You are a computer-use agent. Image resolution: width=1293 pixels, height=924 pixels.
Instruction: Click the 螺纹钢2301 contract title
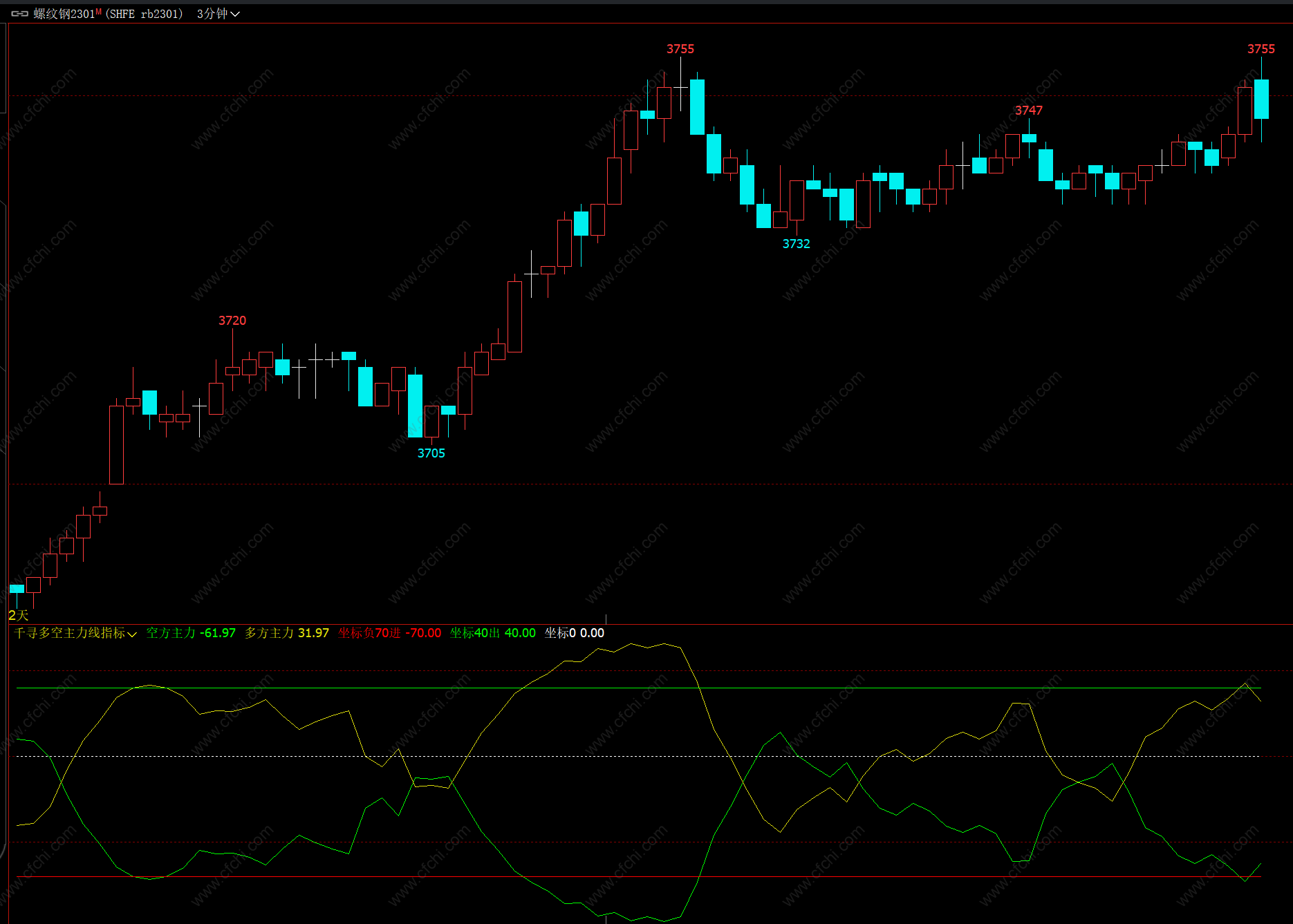pos(64,14)
